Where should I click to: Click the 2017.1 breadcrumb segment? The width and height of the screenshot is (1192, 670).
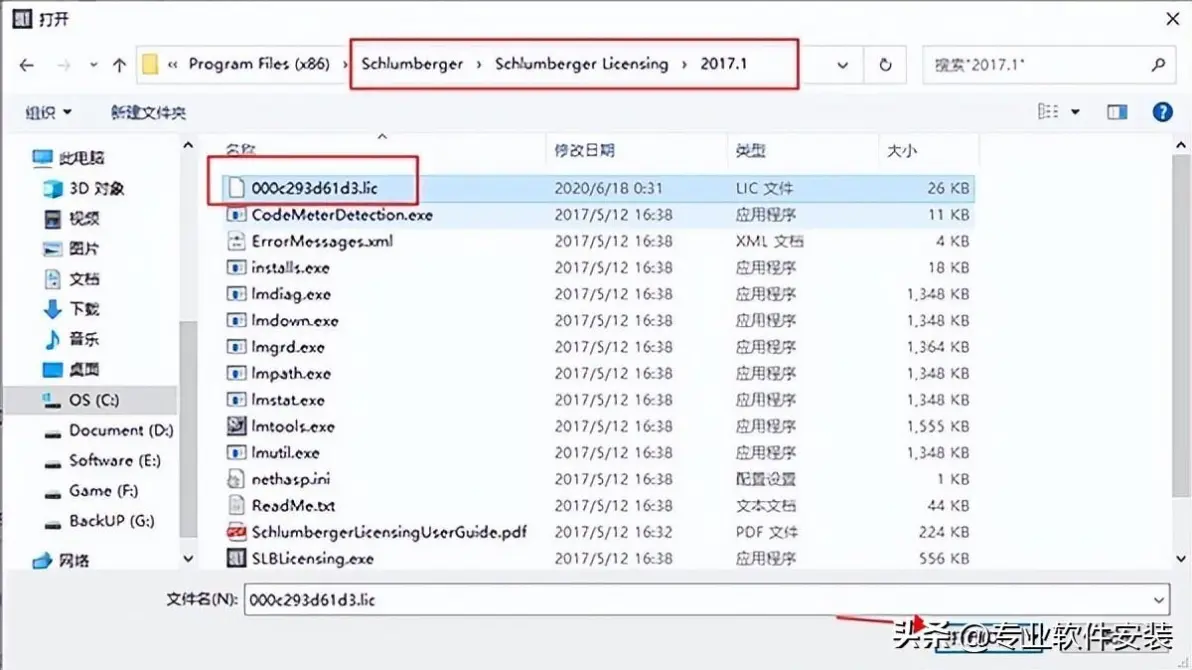723,64
